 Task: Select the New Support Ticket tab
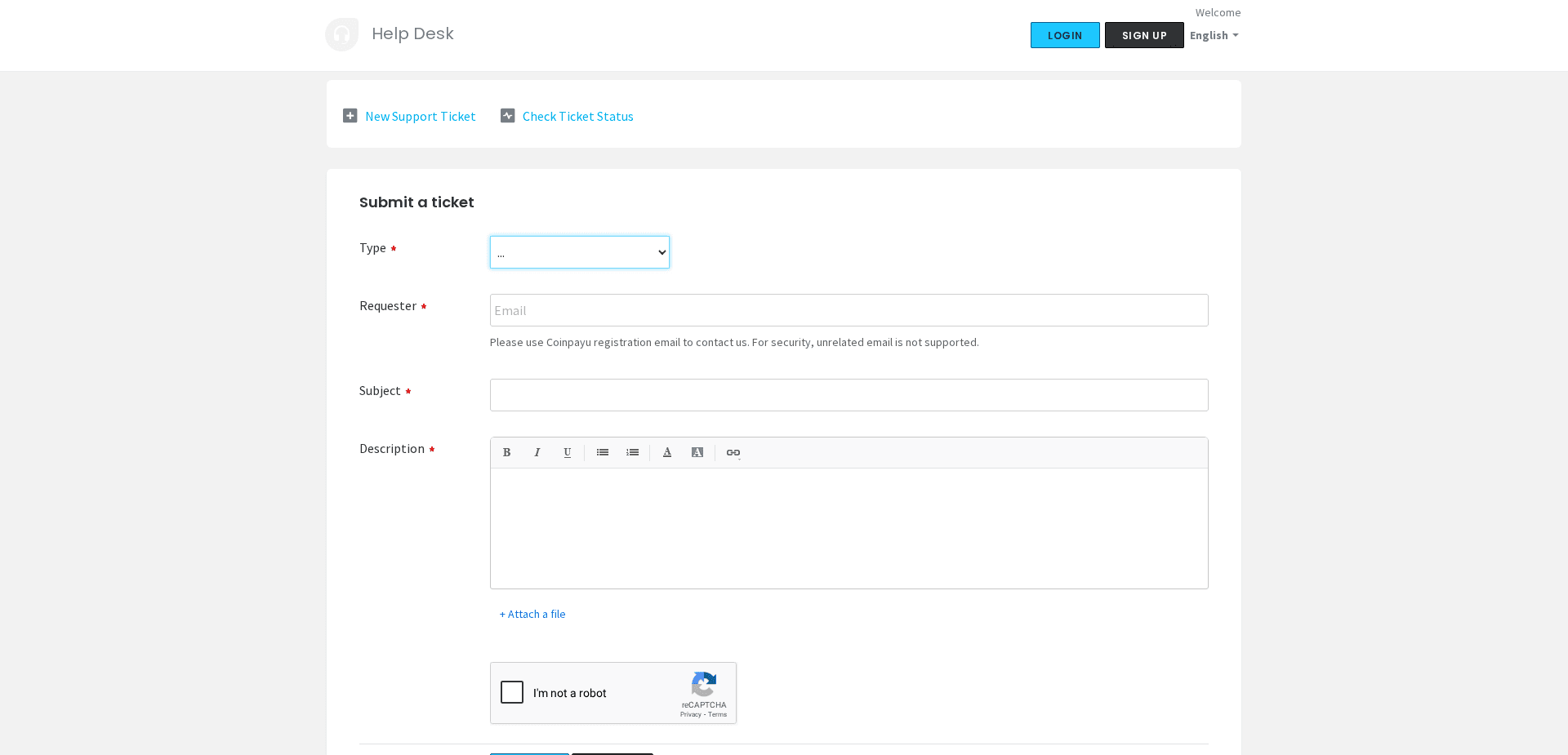pyautogui.click(x=420, y=116)
